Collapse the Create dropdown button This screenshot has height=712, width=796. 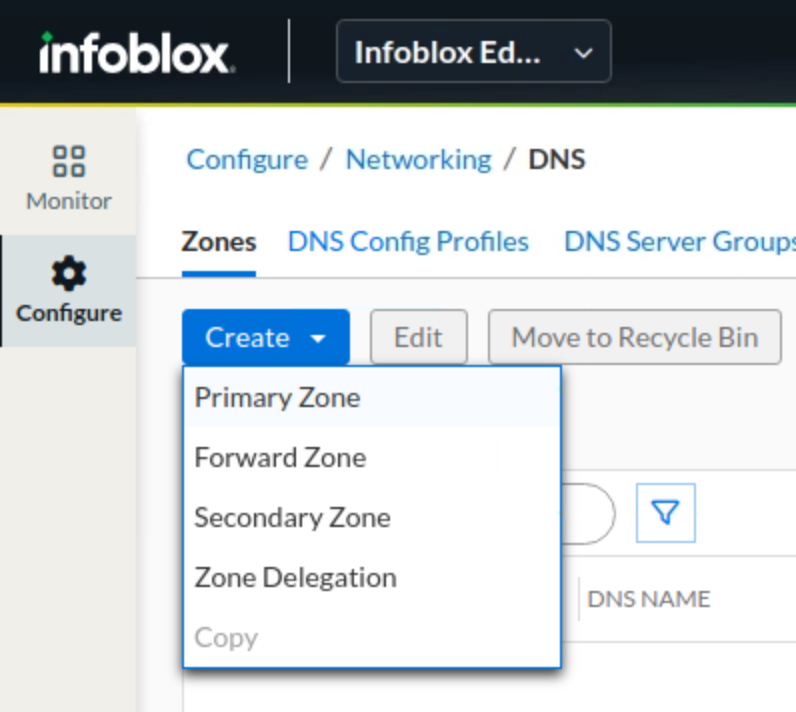click(x=265, y=338)
